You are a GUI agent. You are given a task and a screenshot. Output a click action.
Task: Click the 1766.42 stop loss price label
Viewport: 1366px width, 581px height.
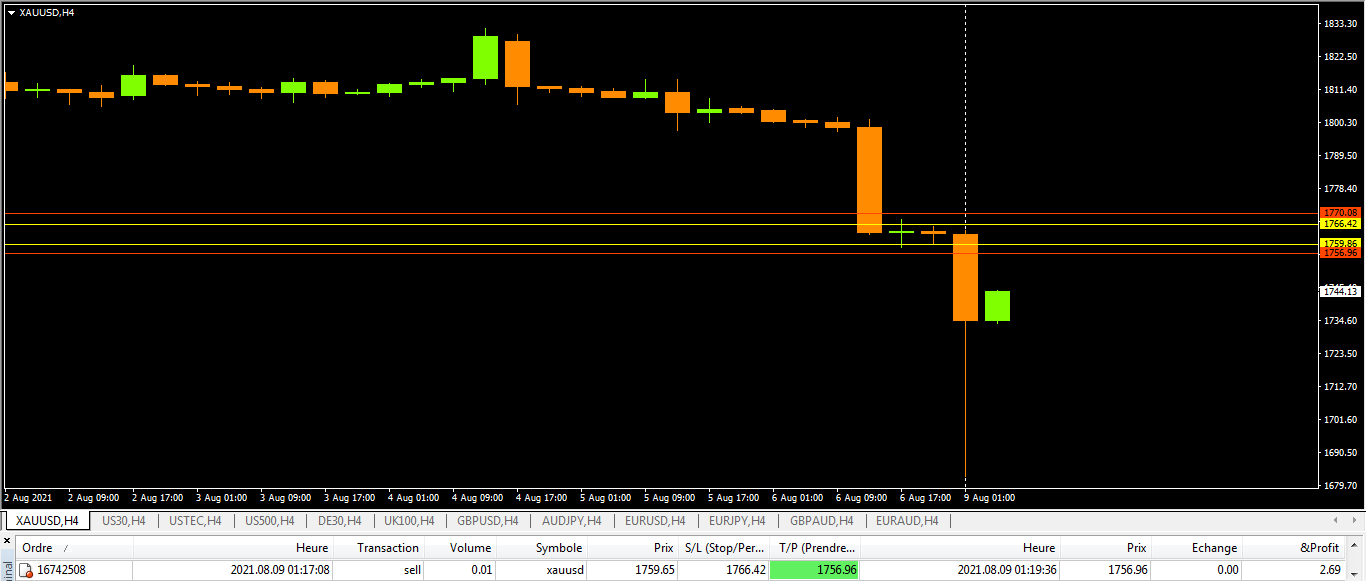[x=1339, y=224]
